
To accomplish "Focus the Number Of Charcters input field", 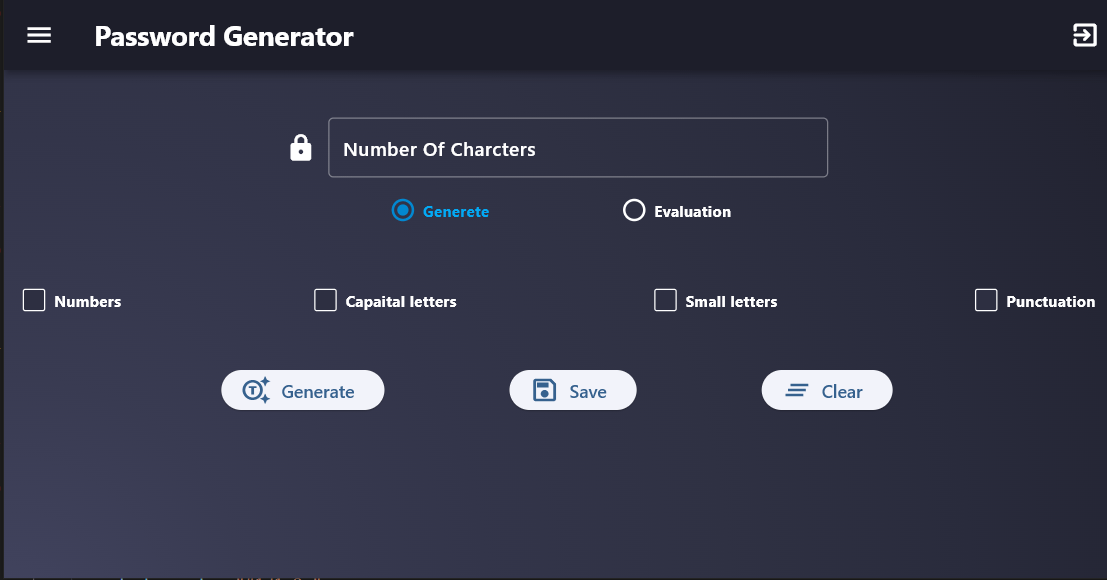I will (x=578, y=148).
